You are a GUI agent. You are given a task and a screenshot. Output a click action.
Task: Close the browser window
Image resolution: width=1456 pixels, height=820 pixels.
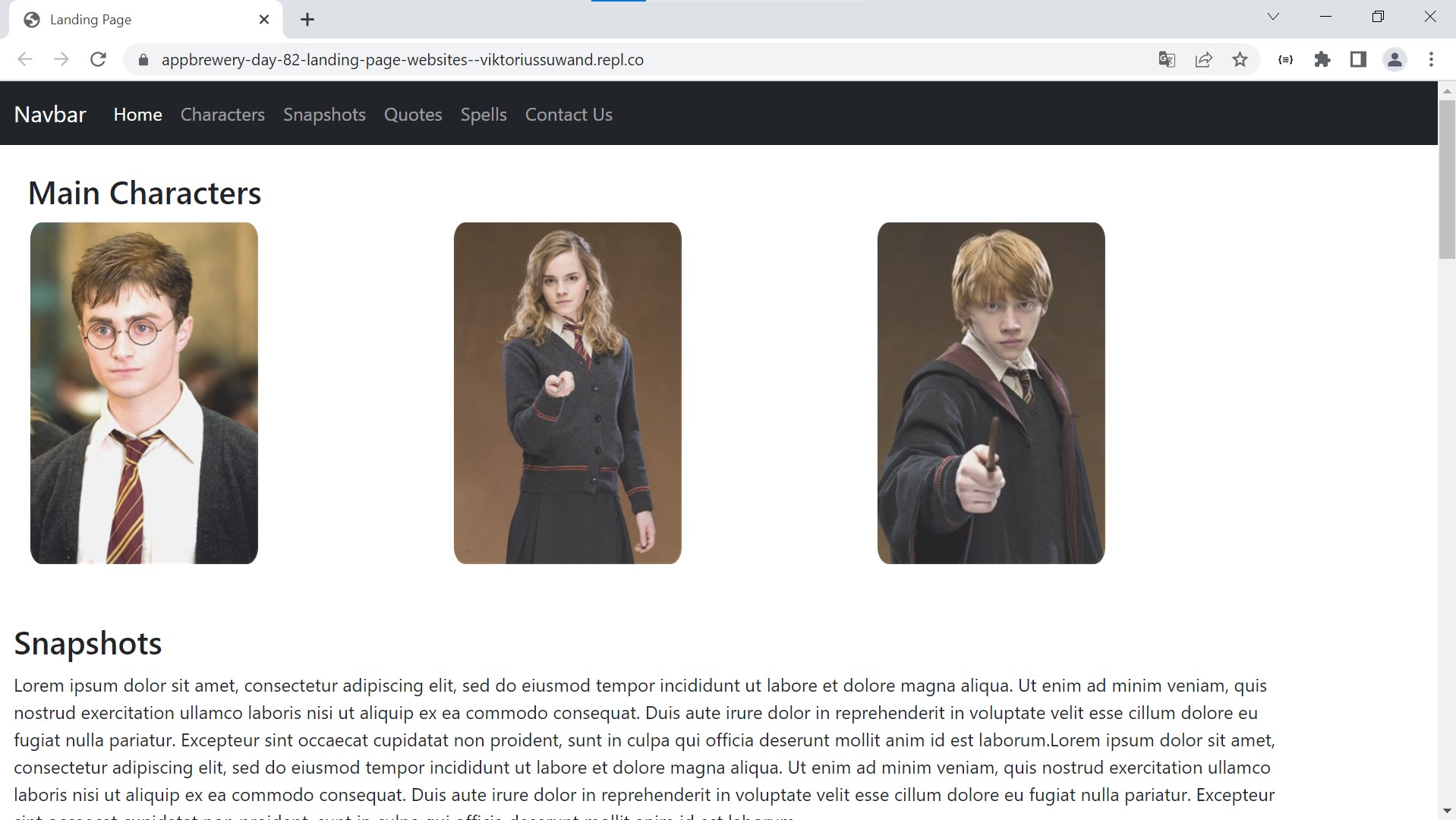tap(1430, 17)
